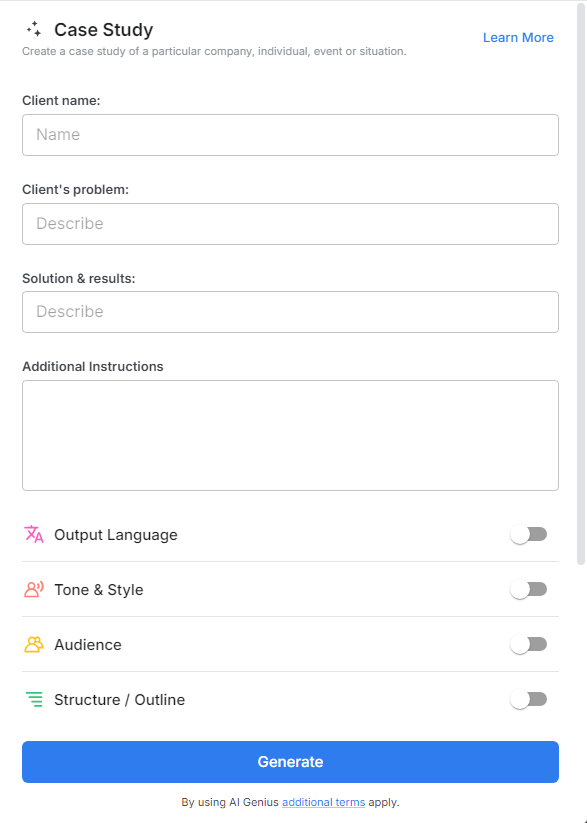587x823 pixels.
Task: Switch on Structure / Outline option
Action: pos(529,699)
